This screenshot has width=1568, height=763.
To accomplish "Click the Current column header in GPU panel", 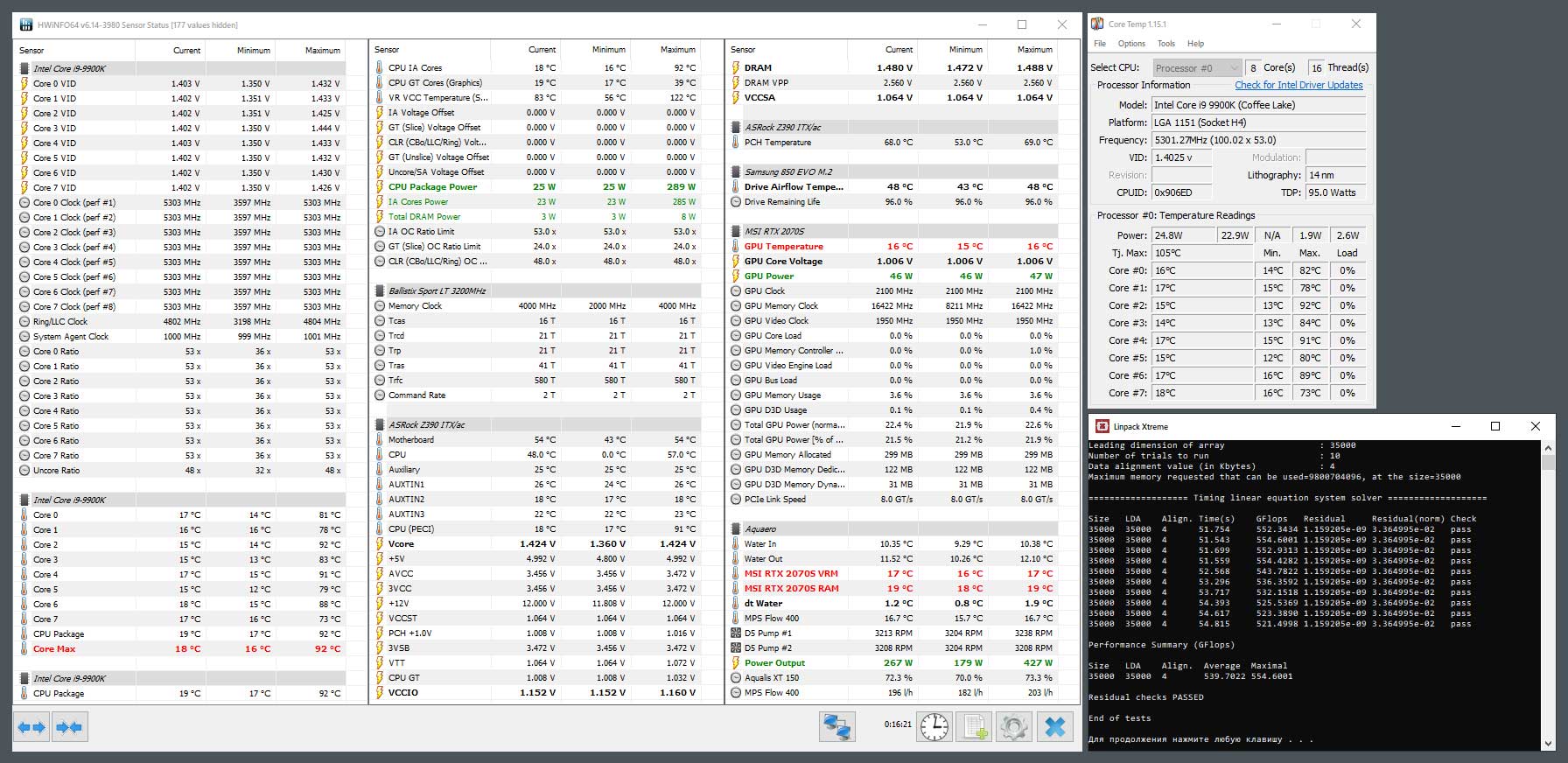I will (x=899, y=49).
